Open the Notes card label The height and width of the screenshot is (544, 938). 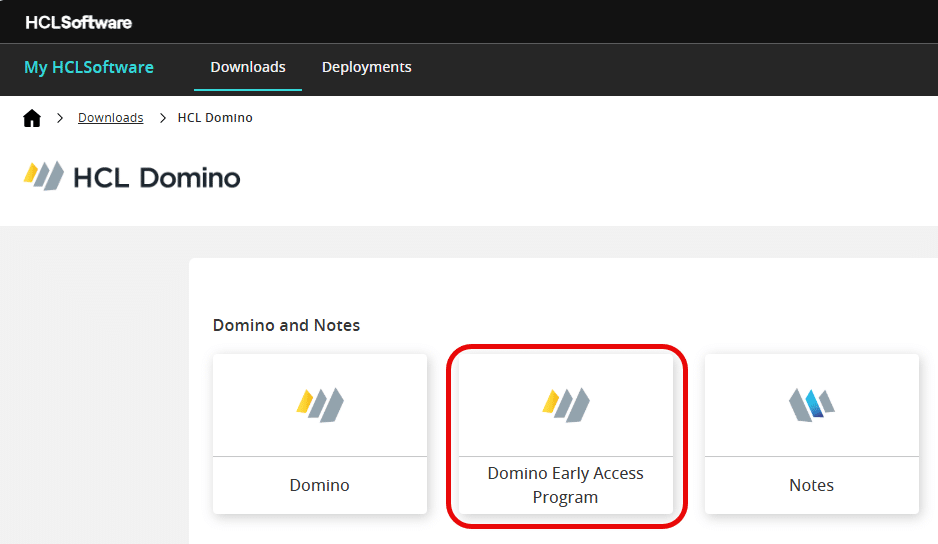click(811, 485)
